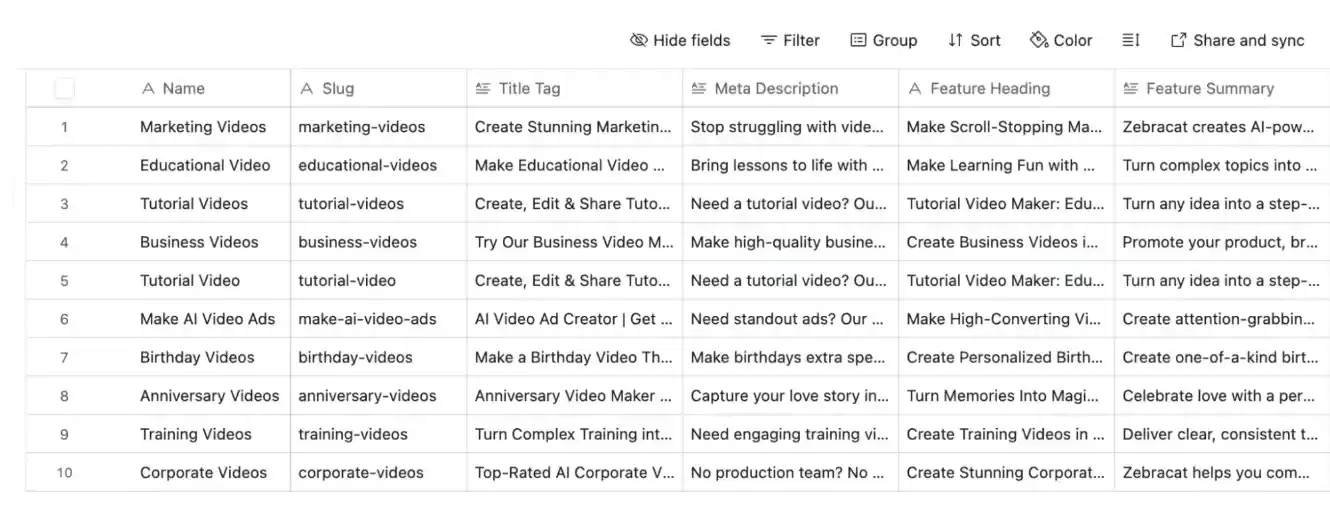1330x514 pixels.
Task: Select the Corporate Videos name cell
Action: point(203,472)
